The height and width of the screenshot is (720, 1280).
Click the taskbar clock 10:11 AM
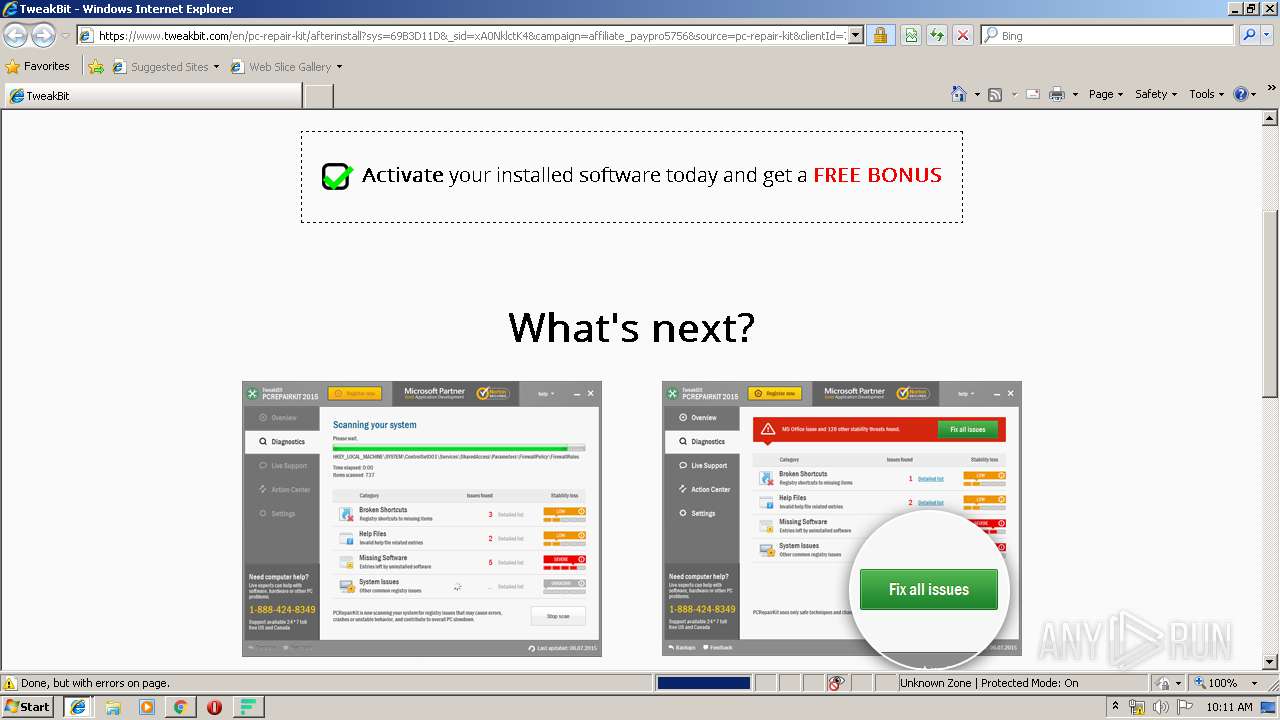(1229, 707)
